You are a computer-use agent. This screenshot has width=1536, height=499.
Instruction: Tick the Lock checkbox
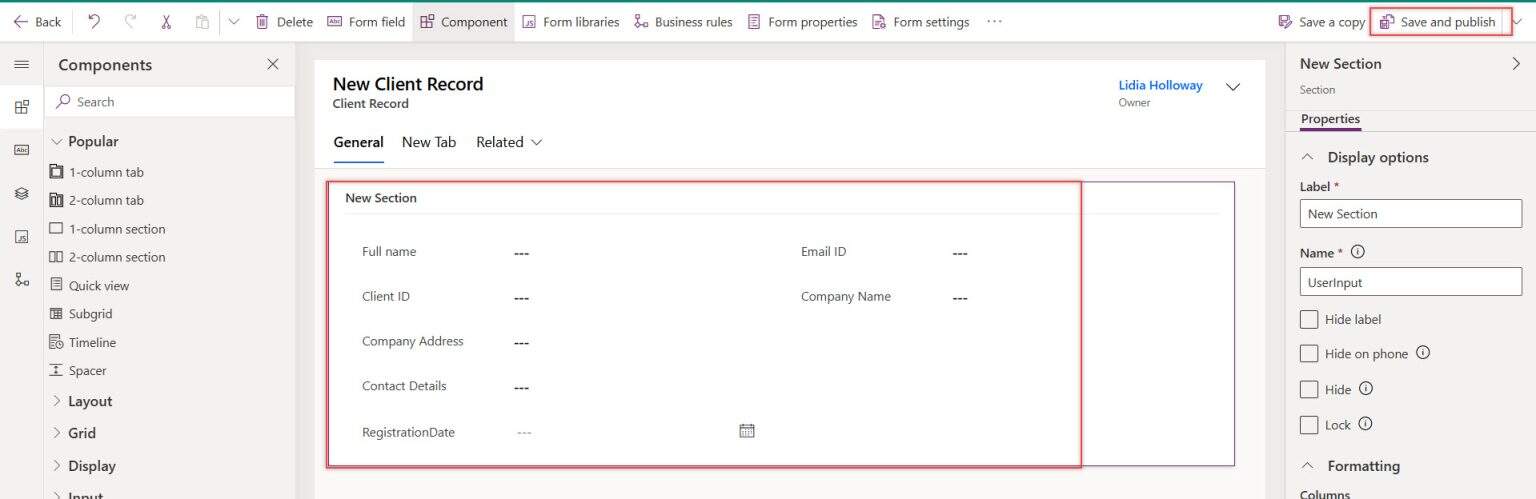(1309, 425)
